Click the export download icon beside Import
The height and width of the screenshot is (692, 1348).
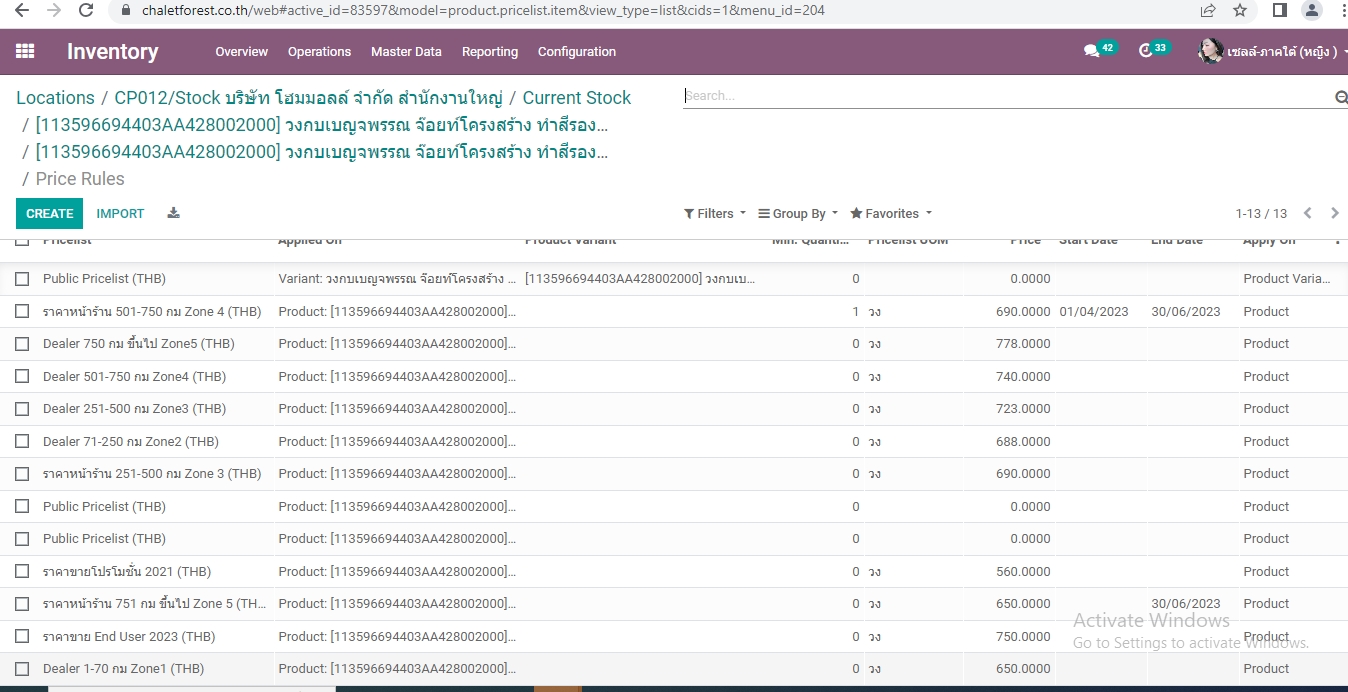[173, 213]
